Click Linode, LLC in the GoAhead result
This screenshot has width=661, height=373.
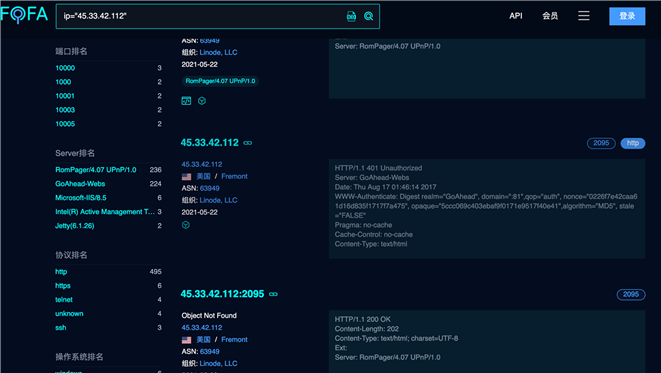click(218, 200)
